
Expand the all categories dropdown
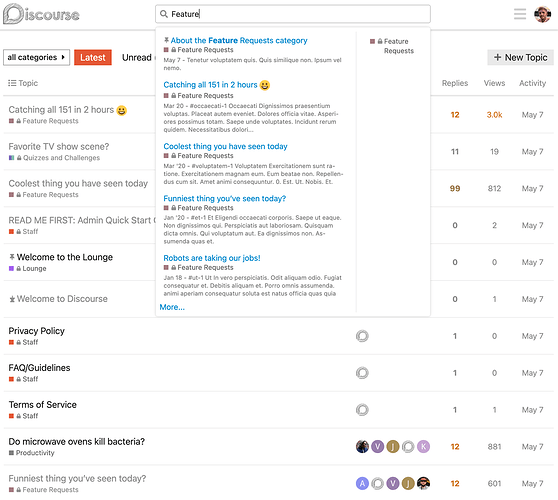pyautogui.click(x=36, y=57)
